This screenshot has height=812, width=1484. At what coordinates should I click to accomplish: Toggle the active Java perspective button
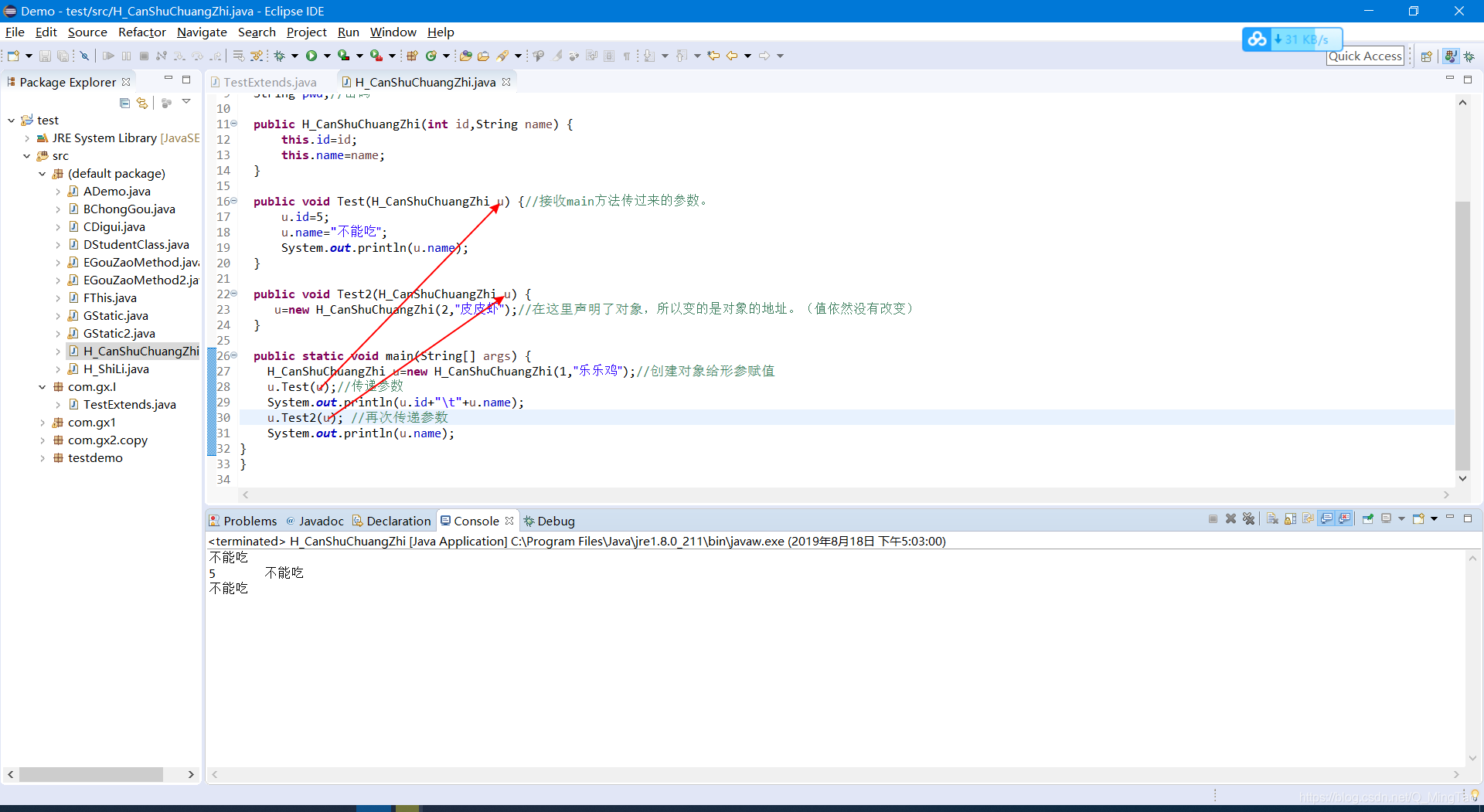tap(1451, 56)
